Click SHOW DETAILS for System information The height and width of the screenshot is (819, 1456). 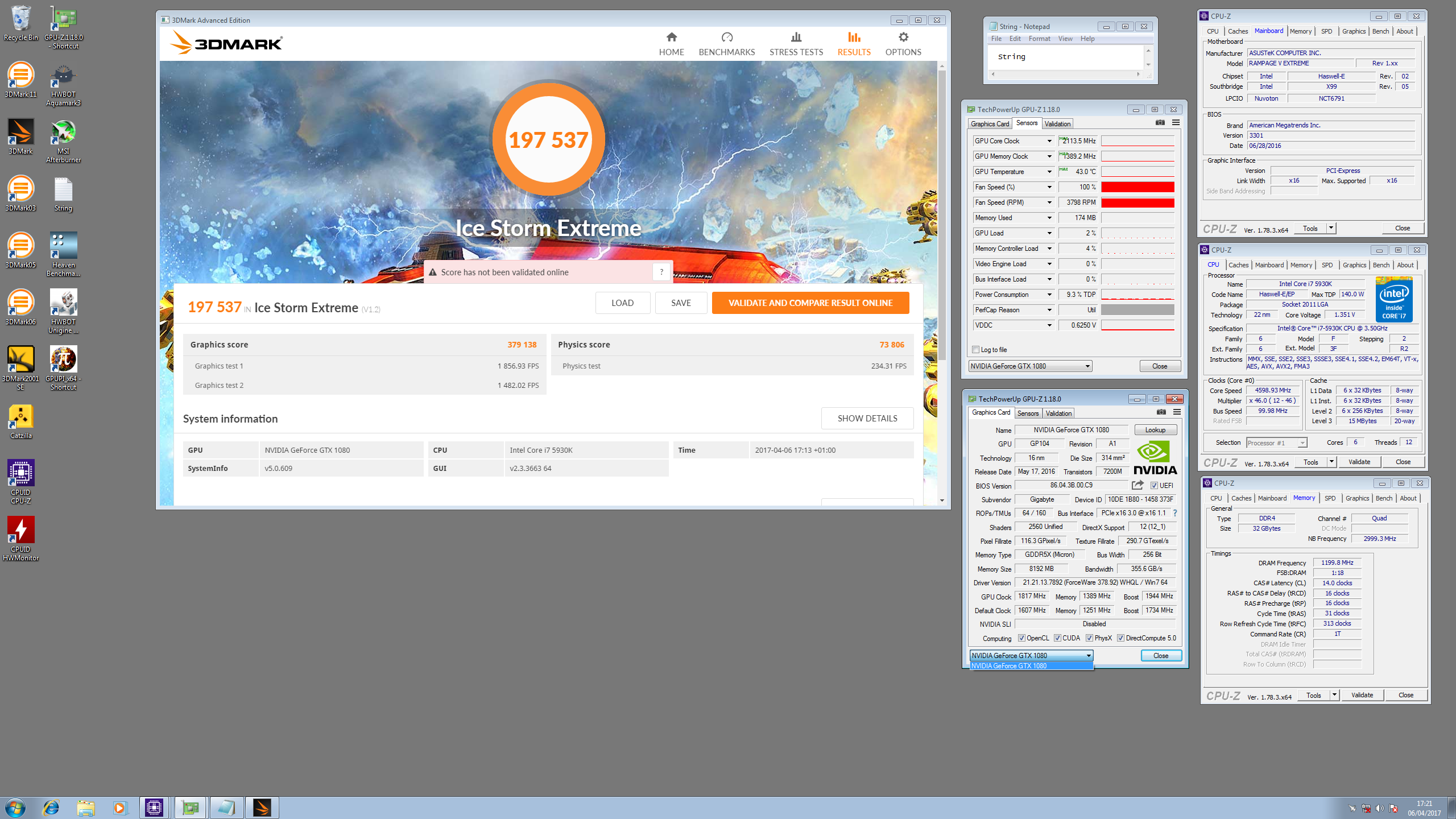[867, 418]
